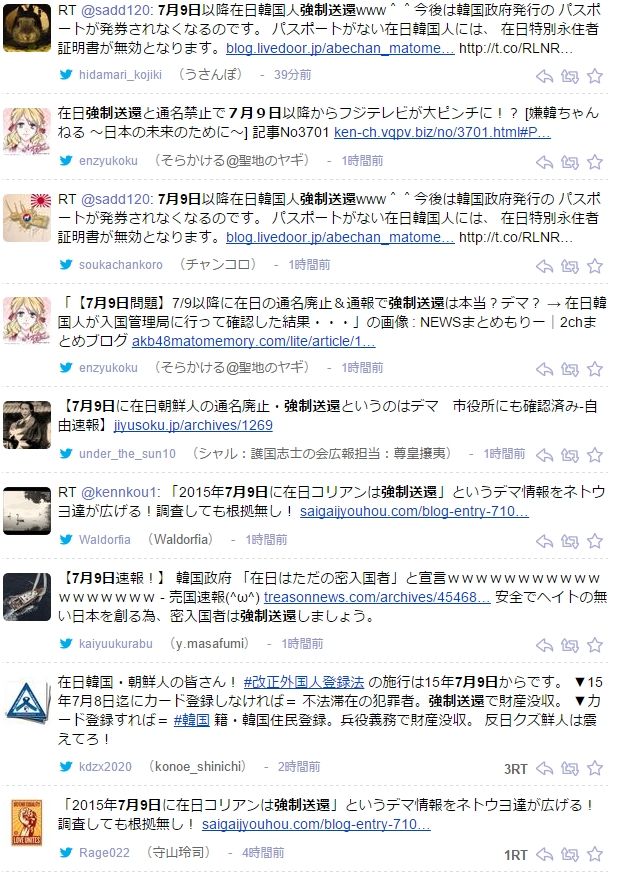The image size is (628, 872).
Task: Click the username under_the_sun10
Action: [x=127, y=454]
